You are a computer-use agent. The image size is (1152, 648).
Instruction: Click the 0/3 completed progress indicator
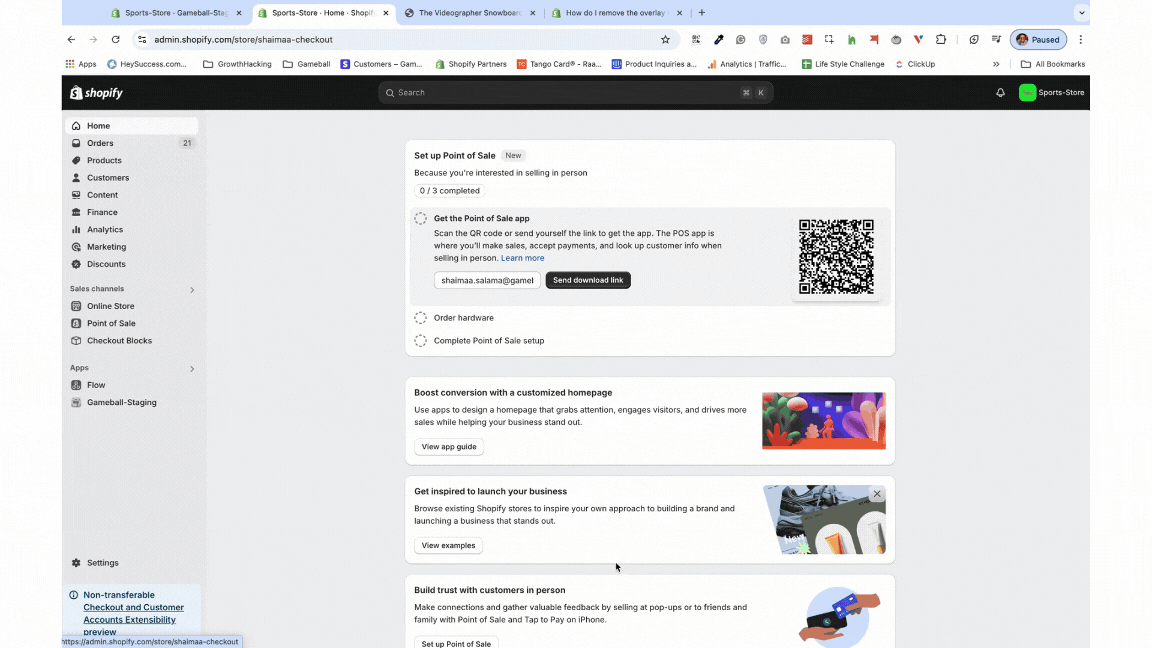(x=450, y=190)
